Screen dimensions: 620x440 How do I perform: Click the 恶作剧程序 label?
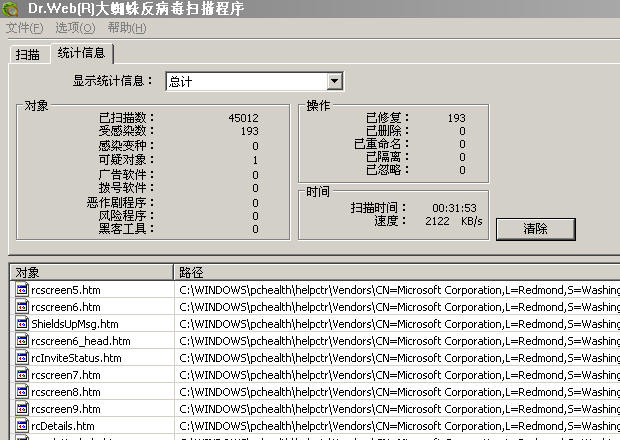120,203
